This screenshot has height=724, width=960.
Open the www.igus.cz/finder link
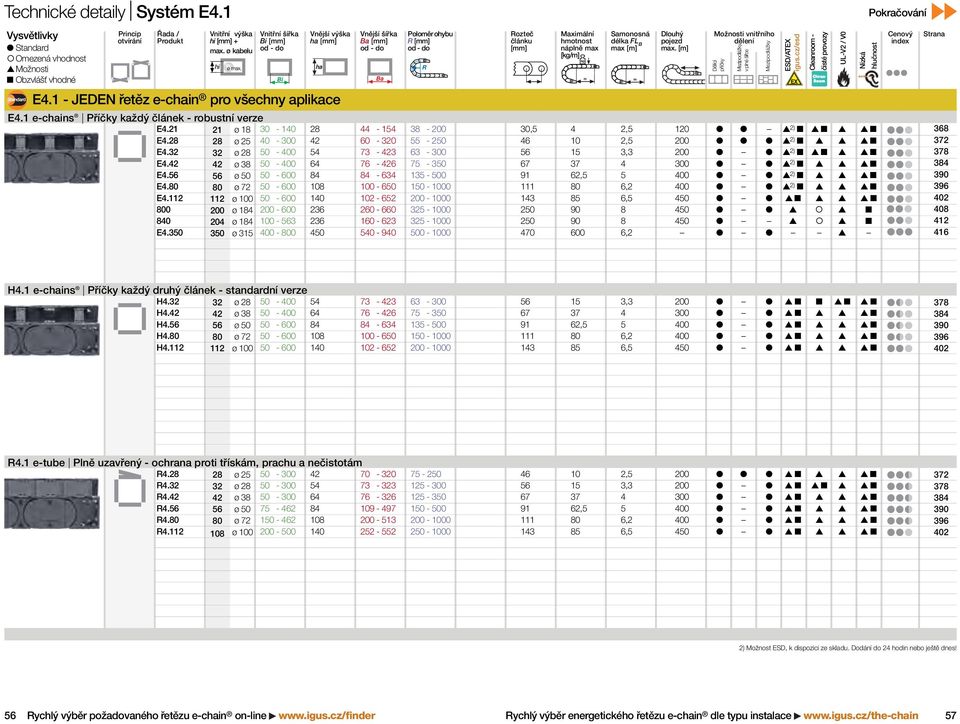pyautogui.click(x=327, y=715)
